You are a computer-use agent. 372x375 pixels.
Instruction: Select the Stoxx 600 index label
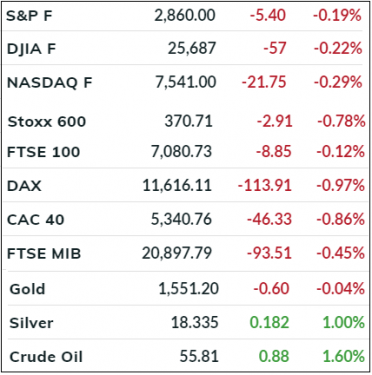pyautogui.click(x=47, y=122)
